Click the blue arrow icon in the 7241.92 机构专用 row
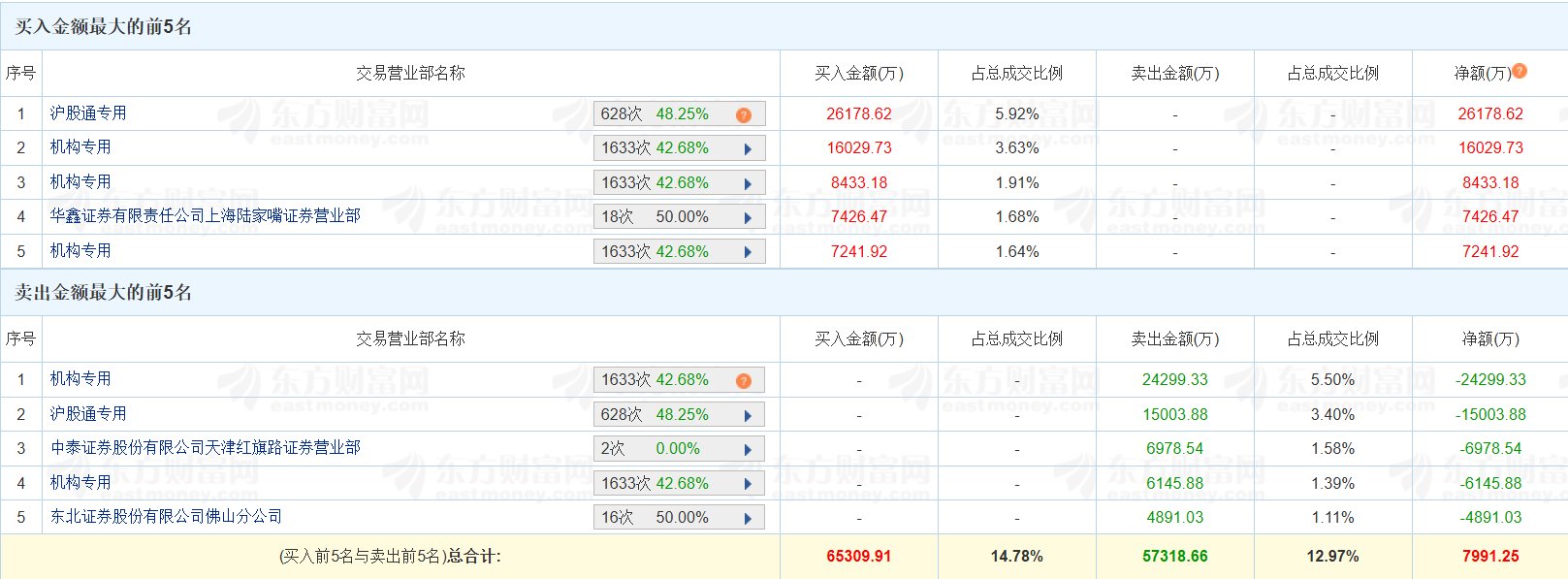 (748, 252)
